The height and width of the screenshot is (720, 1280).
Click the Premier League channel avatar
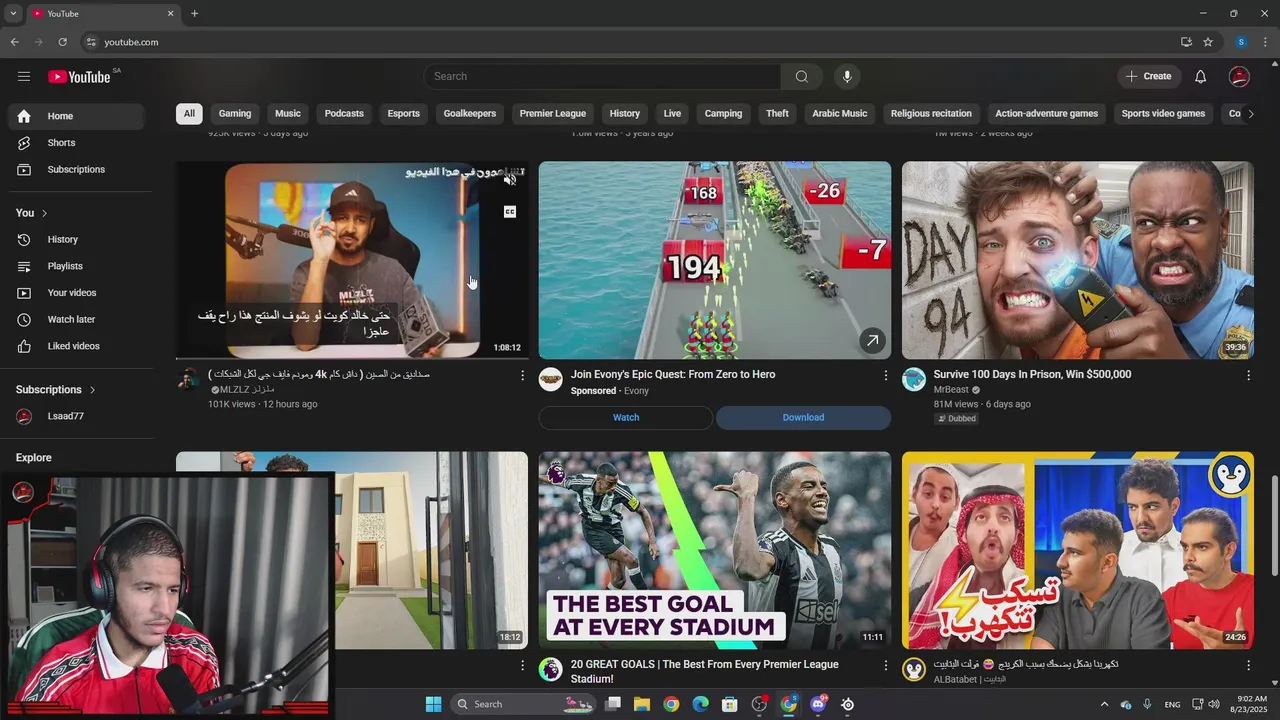point(551,669)
